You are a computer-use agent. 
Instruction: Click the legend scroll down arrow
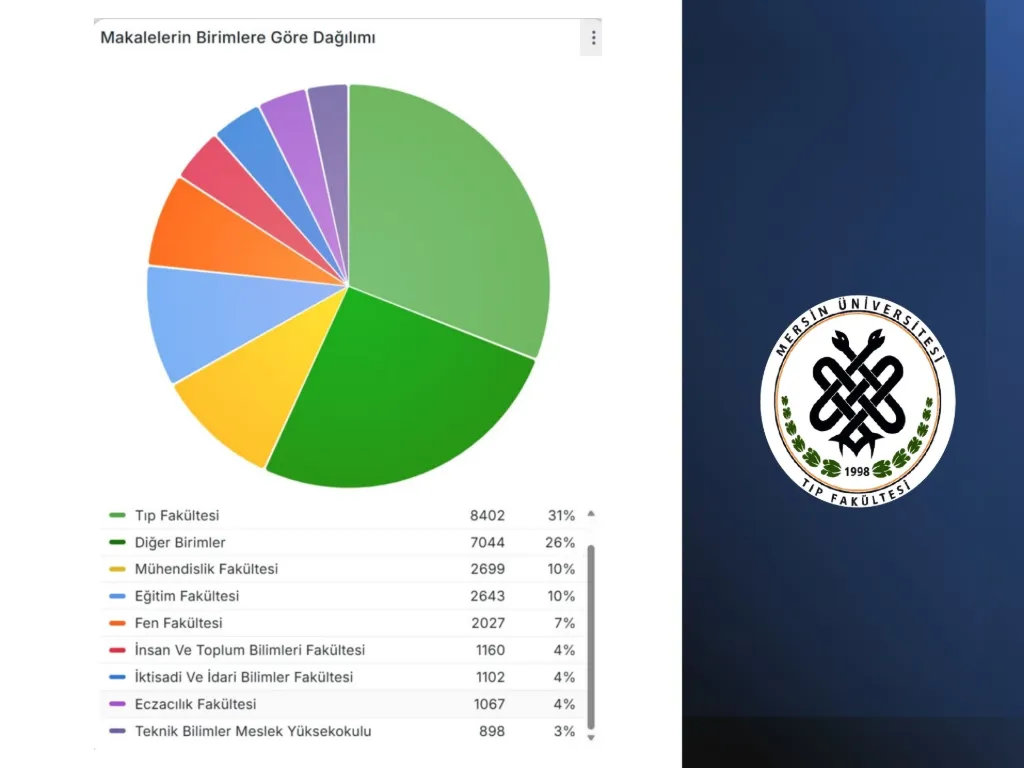click(591, 738)
